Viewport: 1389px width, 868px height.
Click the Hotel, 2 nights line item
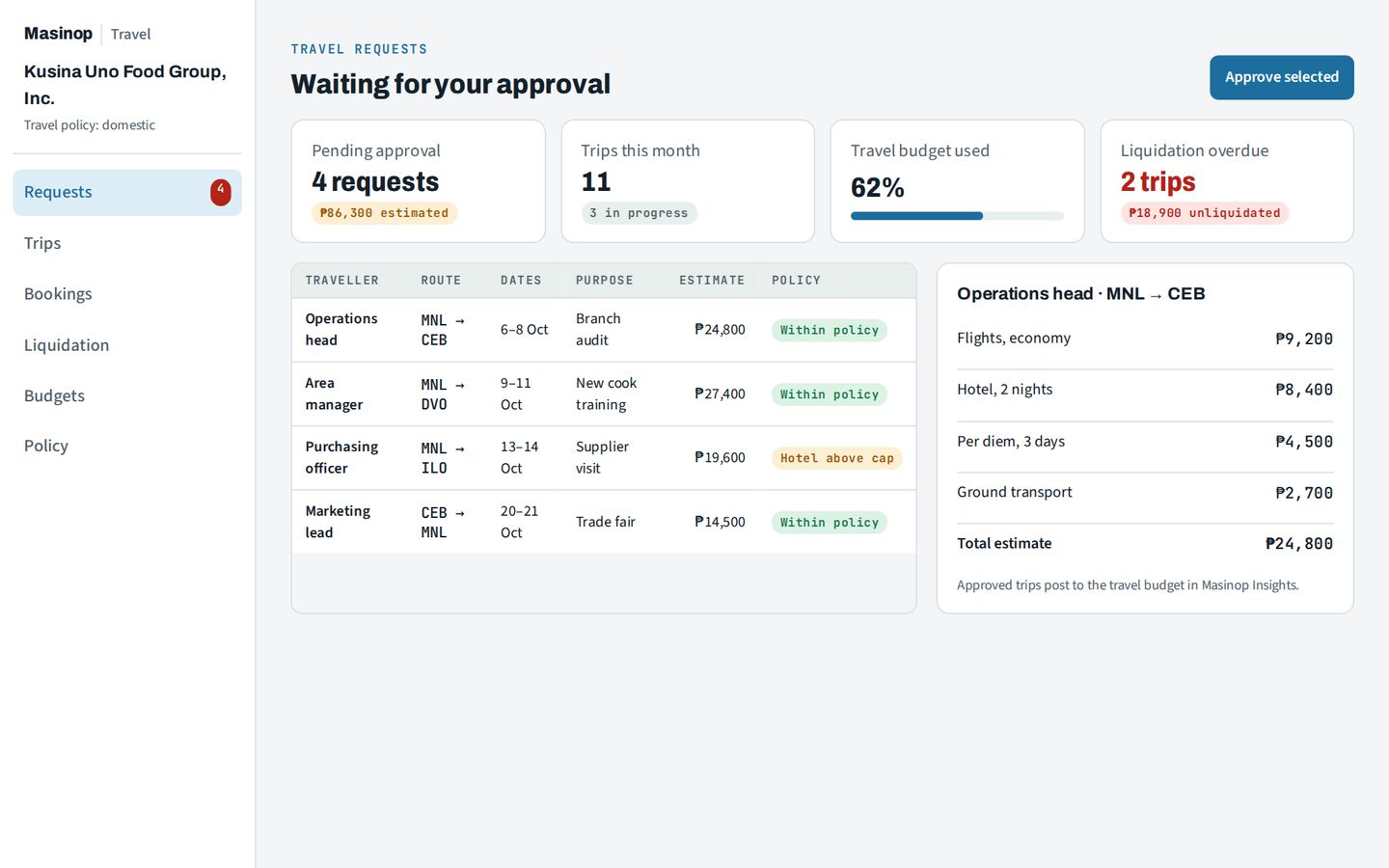pos(1145,390)
